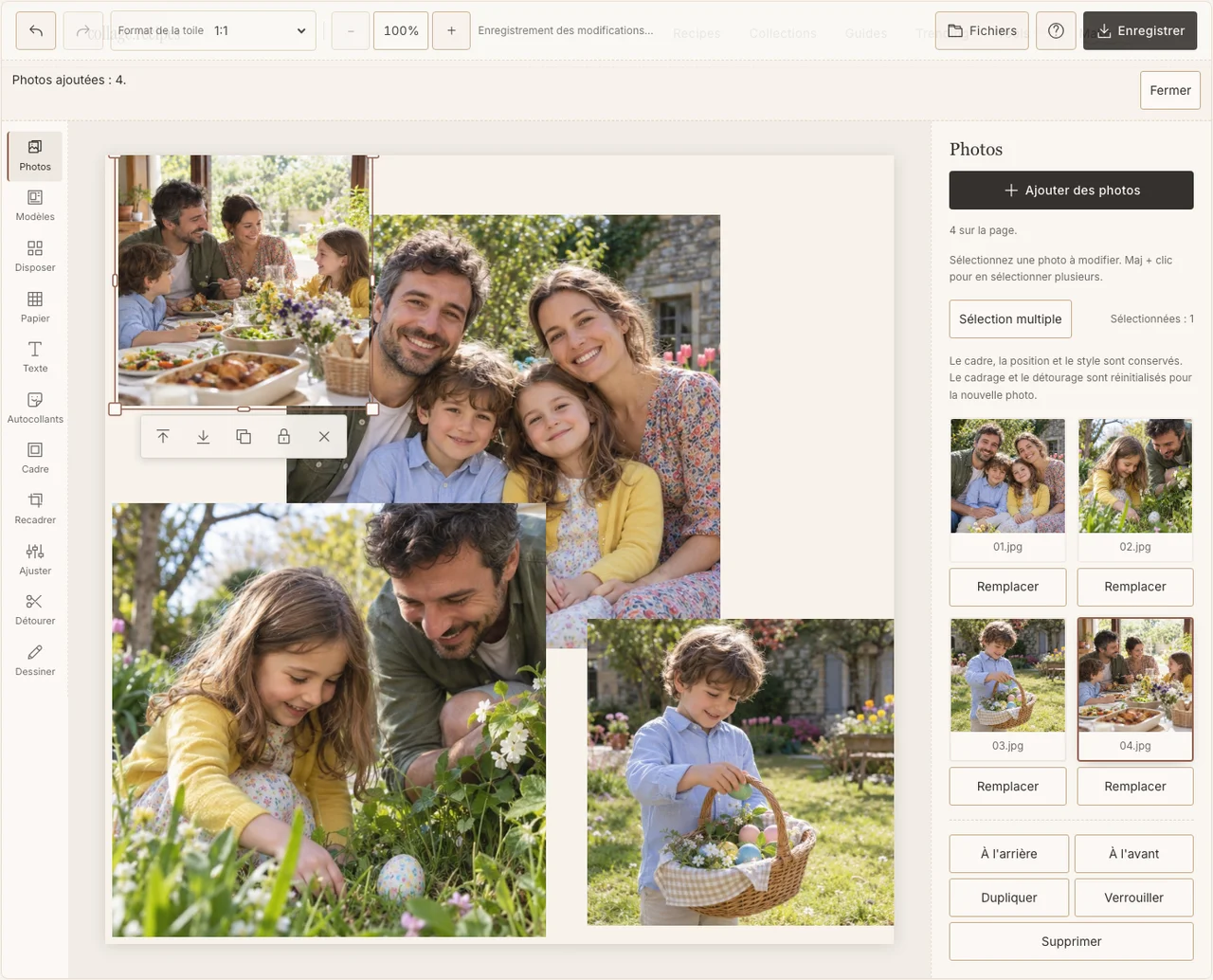The width and height of the screenshot is (1213, 980).
Task: Increase zoom with the plus button
Action: pos(451,31)
